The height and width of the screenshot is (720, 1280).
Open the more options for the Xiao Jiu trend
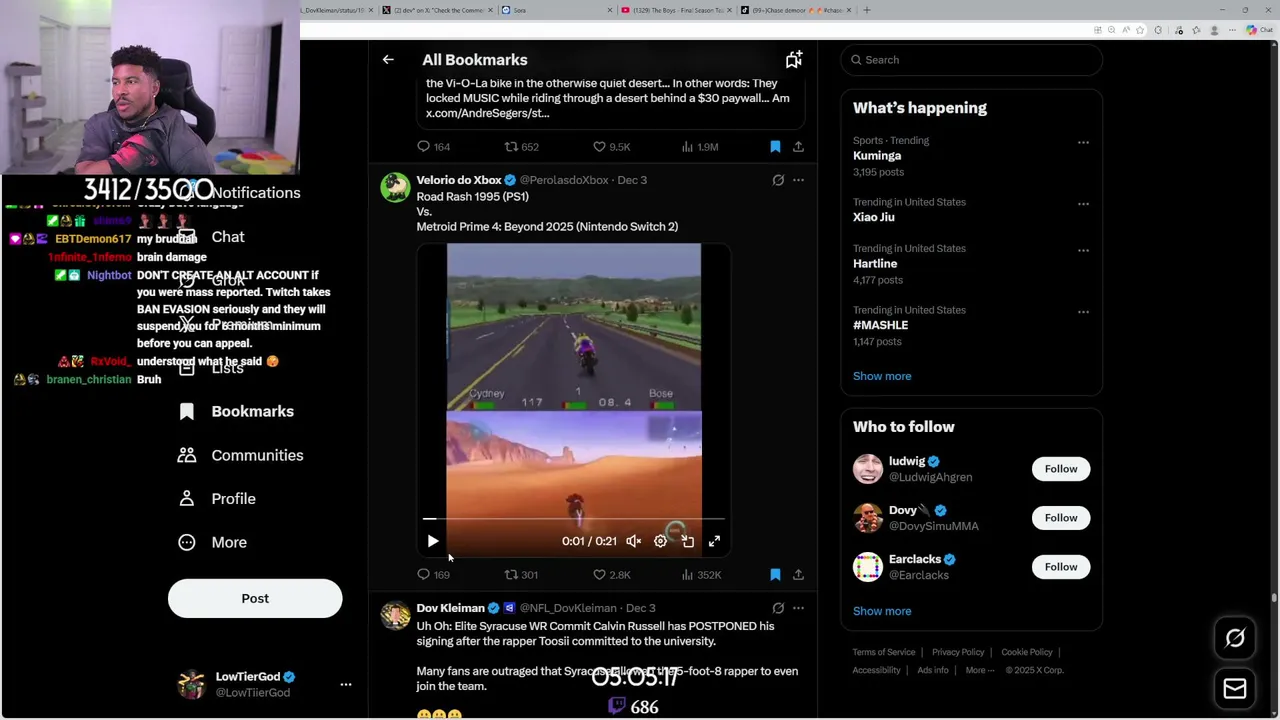(1083, 204)
